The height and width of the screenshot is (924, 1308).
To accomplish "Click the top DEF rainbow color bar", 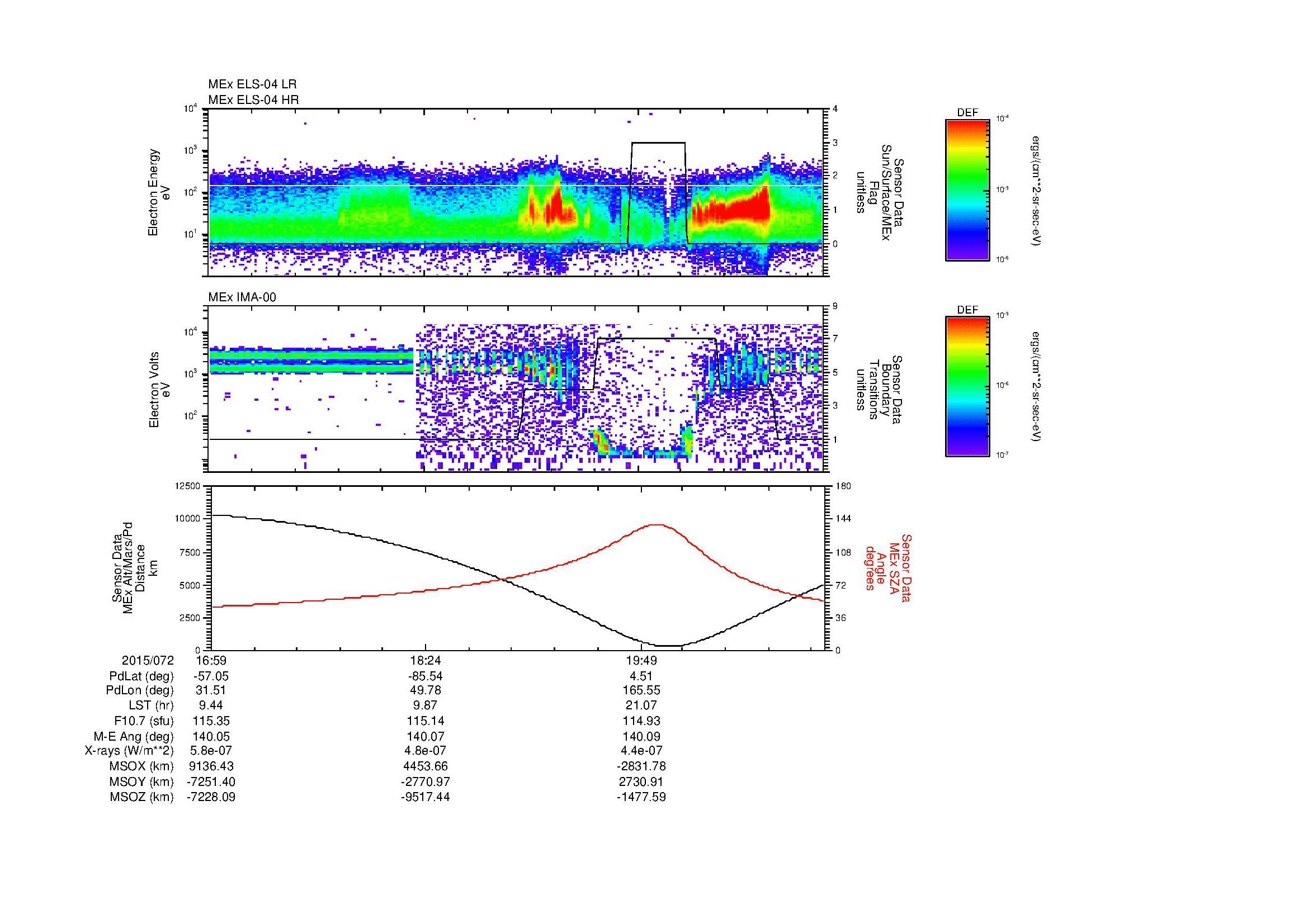I will pyautogui.click(x=967, y=189).
